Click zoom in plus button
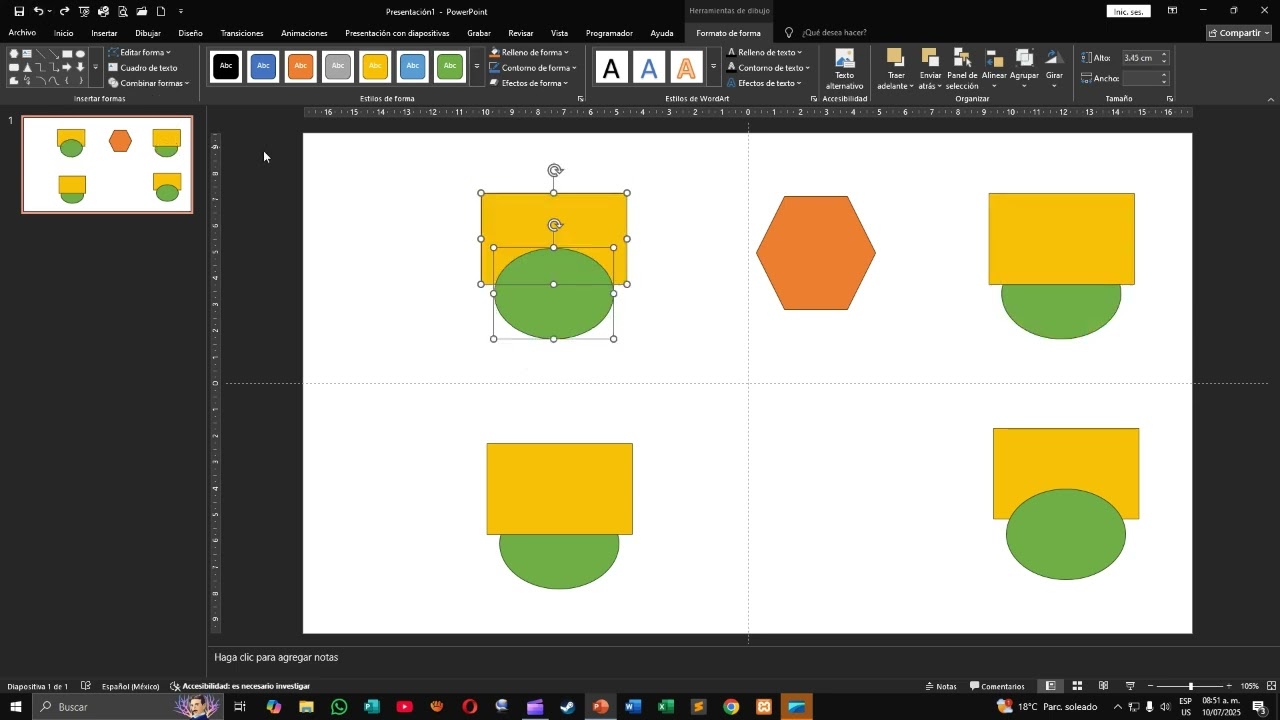 (x=1229, y=686)
